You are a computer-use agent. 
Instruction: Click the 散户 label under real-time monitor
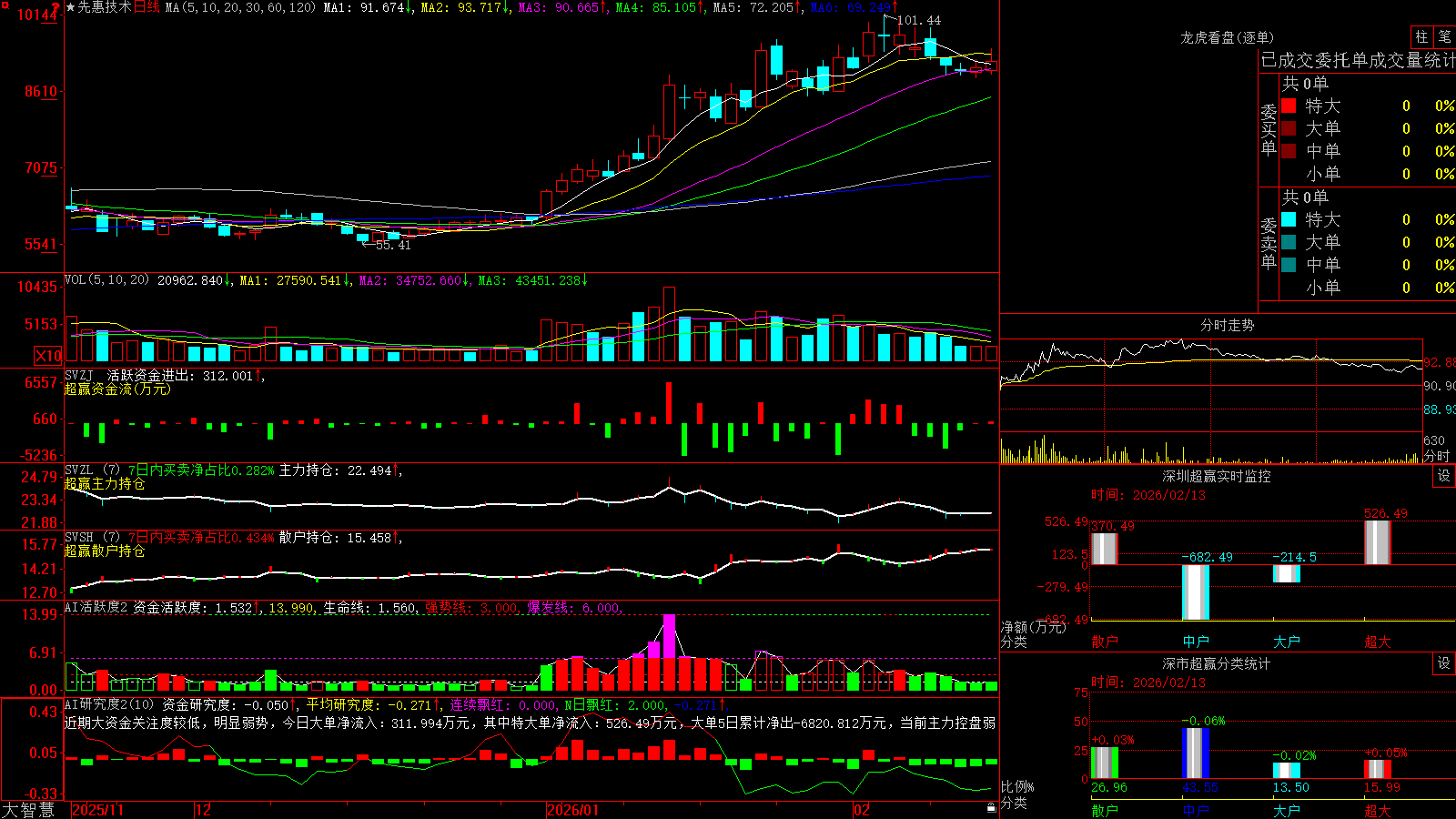click(x=1105, y=642)
